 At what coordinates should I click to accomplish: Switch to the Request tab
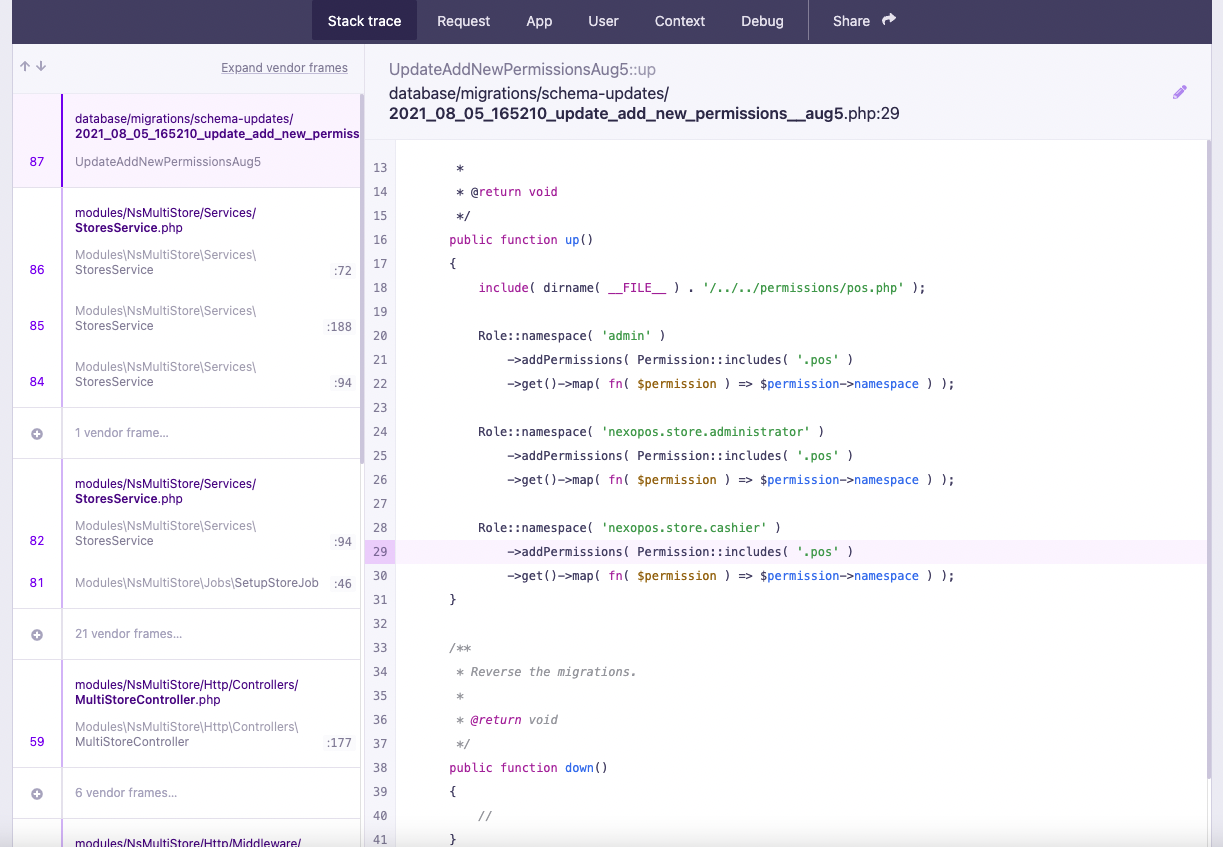point(462,20)
